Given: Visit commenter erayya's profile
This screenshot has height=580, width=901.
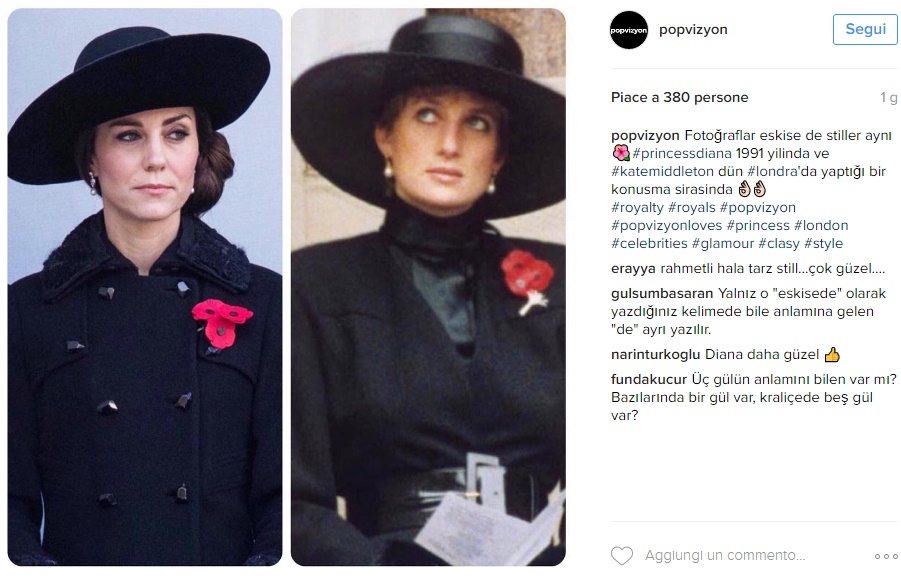Looking at the screenshot, I should point(633,268).
